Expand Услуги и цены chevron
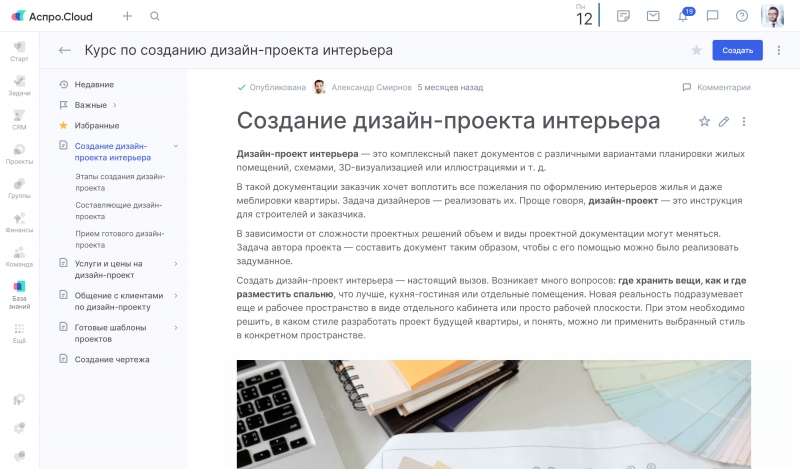This screenshot has width=800, height=469. (176, 264)
